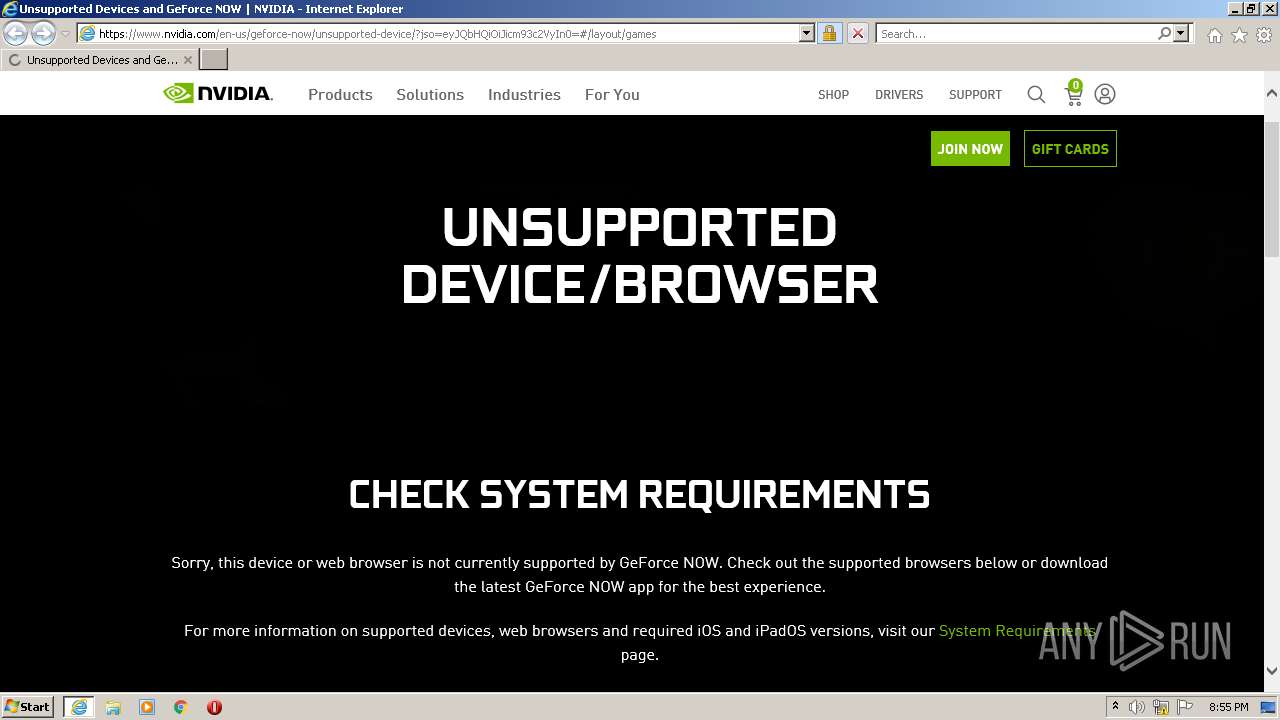The image size is (1280, 720).
Task: Go to the DRIVERS link
Action: tap(899, 94)
